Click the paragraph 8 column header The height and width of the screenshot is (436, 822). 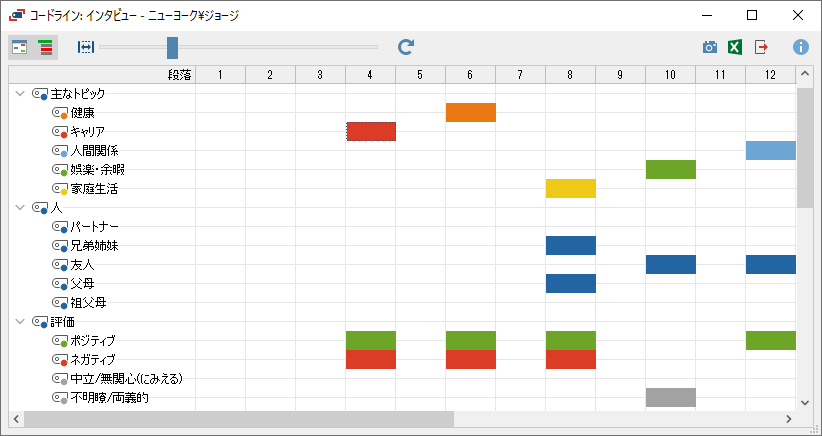[570, 74]
